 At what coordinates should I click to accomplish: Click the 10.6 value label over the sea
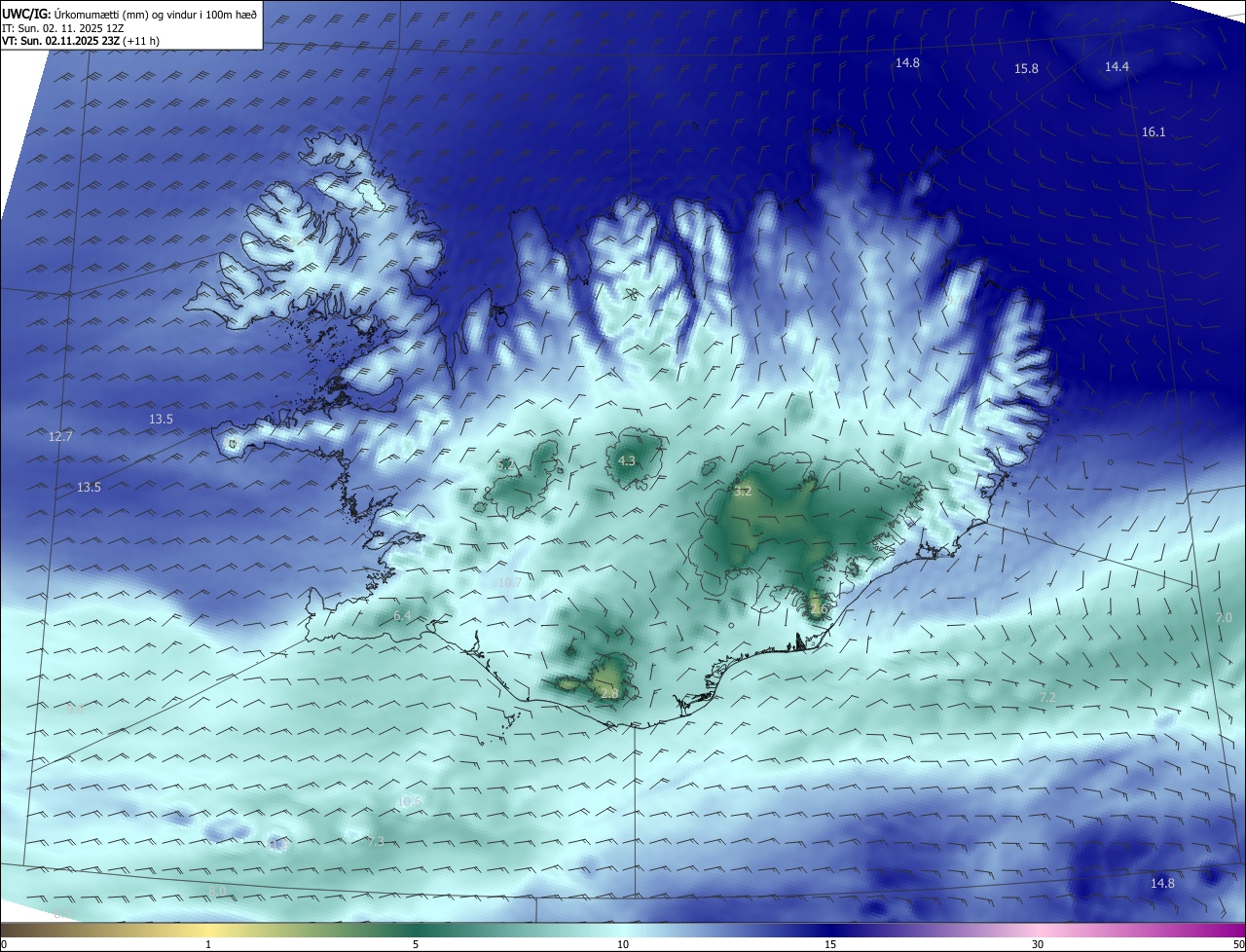click(x=410, y=802)
